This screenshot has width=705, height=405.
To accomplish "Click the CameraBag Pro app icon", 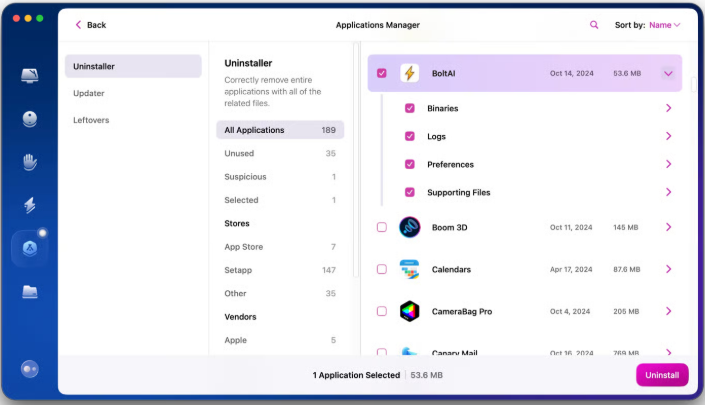I will [x=409, y=311].
